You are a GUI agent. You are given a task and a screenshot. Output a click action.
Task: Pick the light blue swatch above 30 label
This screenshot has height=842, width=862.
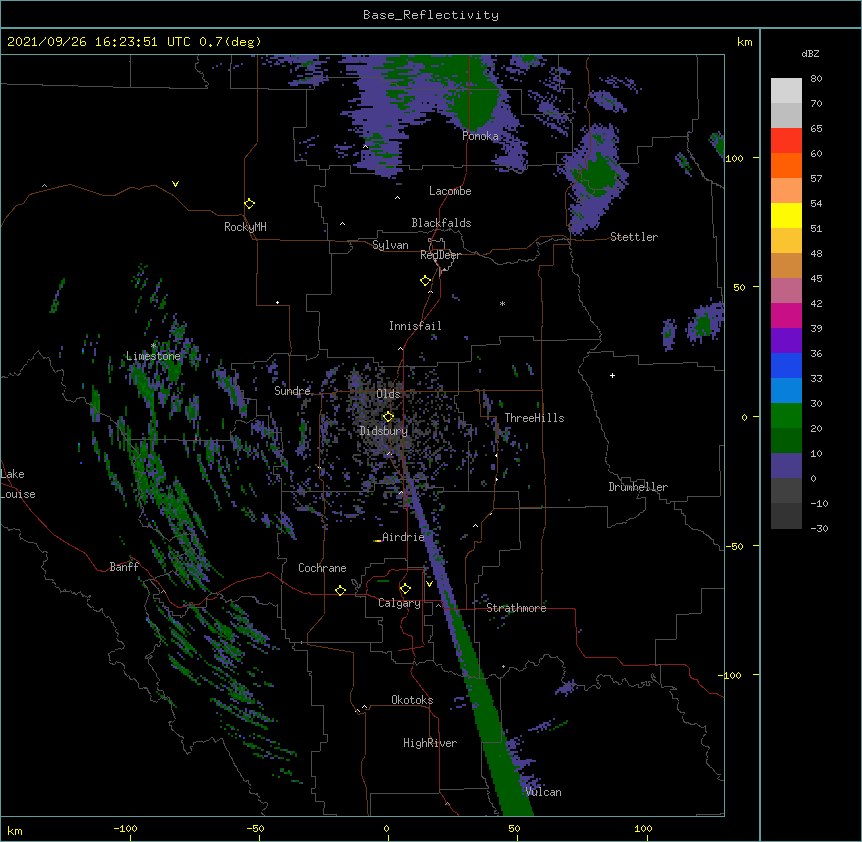pyautogui.click(x=786, y=390)
